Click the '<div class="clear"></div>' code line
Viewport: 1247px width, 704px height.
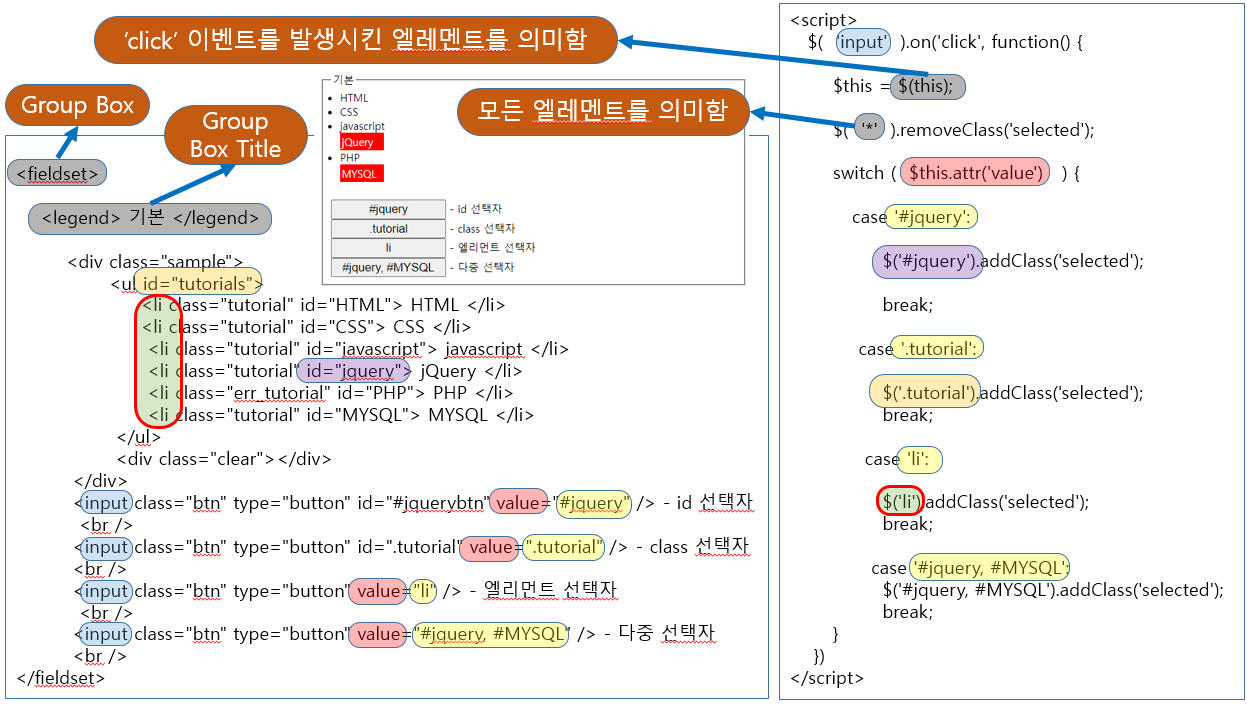click(x=224, y=459)
